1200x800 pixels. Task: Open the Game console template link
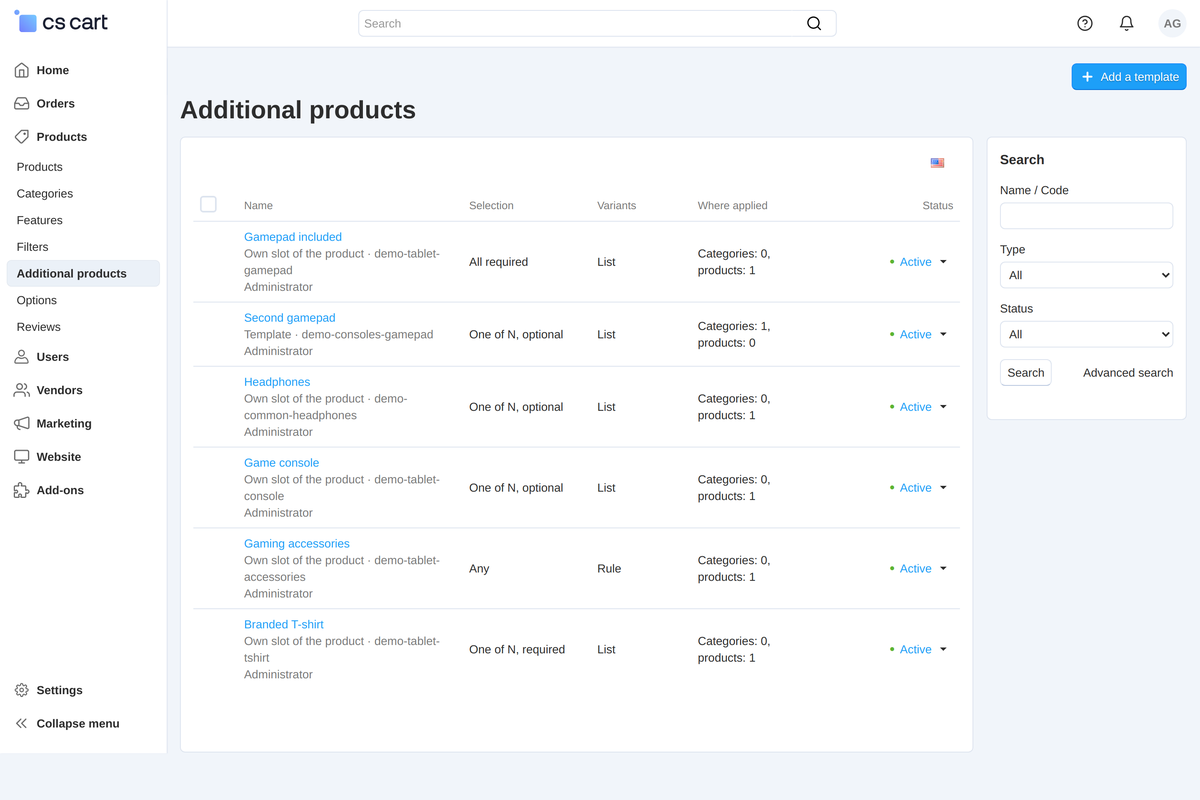[282, 463]
